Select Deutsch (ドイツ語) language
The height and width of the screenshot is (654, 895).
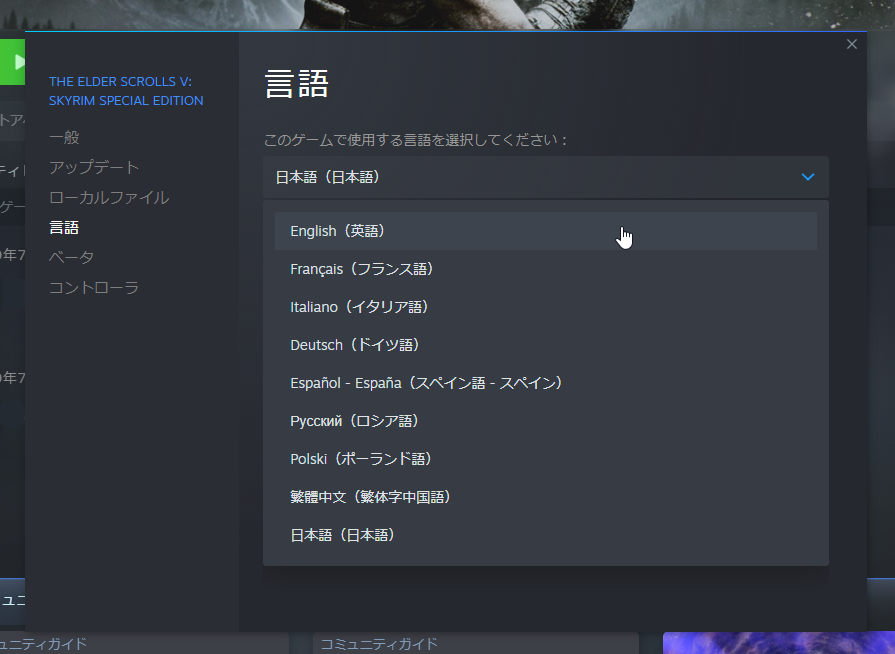(546, 345)
